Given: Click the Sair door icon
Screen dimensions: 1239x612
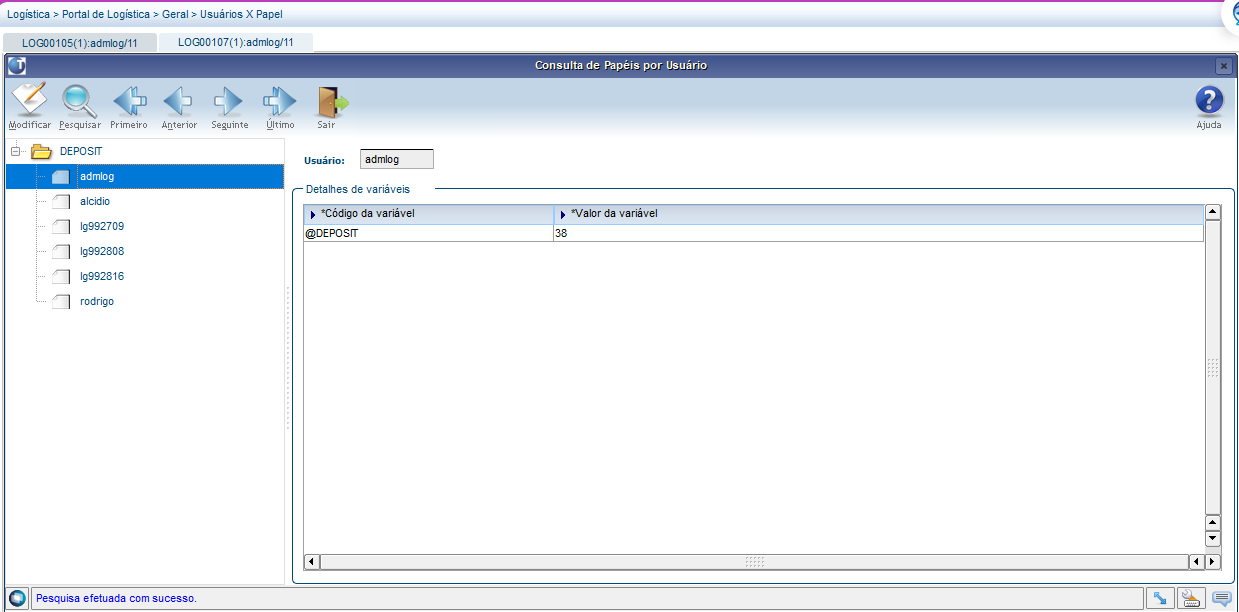Looking at the screenshot, I should pos(332,101).
